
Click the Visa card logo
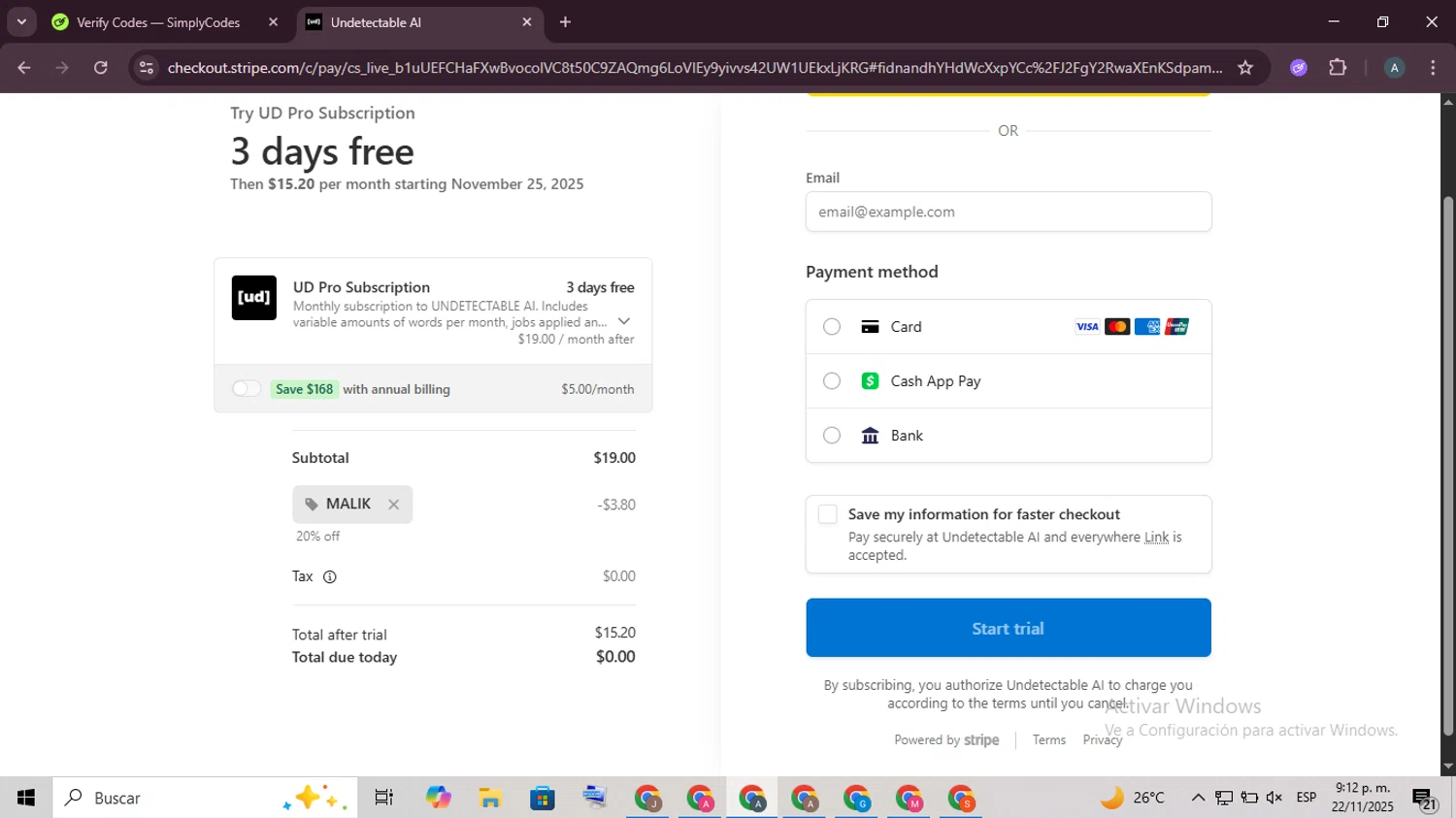tap(1087, 327)
